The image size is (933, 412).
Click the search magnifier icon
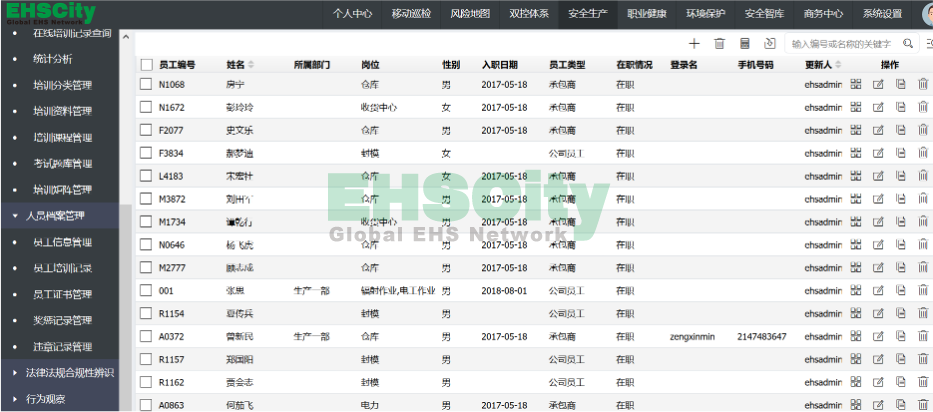point(908,44)
